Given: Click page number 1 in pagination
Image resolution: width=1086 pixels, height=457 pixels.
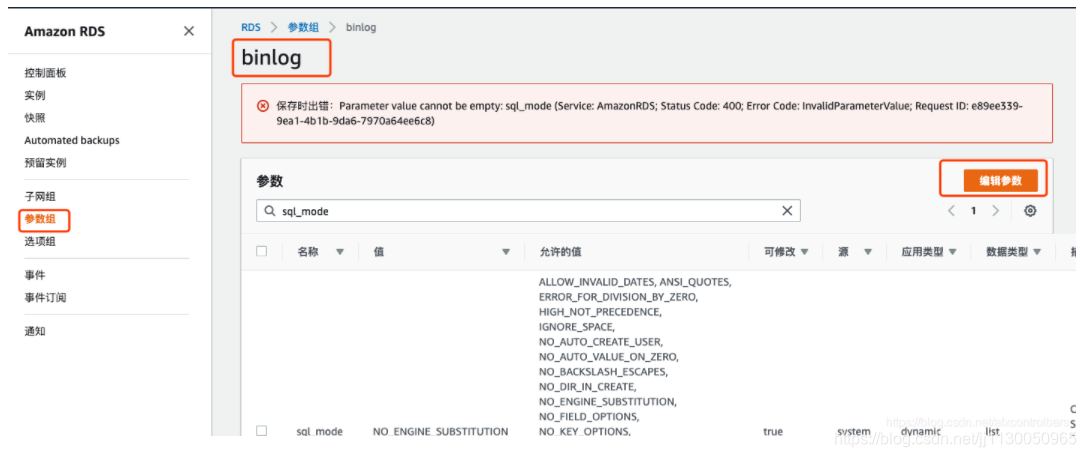Looking at the screenshot, I should click(973, 211).
